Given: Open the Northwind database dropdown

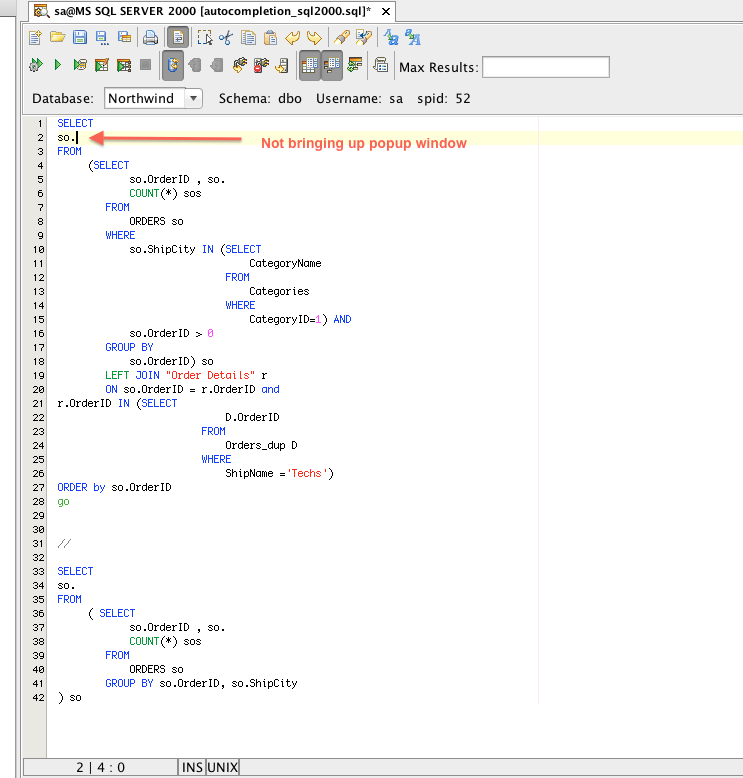Looking at the screenshot, I should [193, 98].
